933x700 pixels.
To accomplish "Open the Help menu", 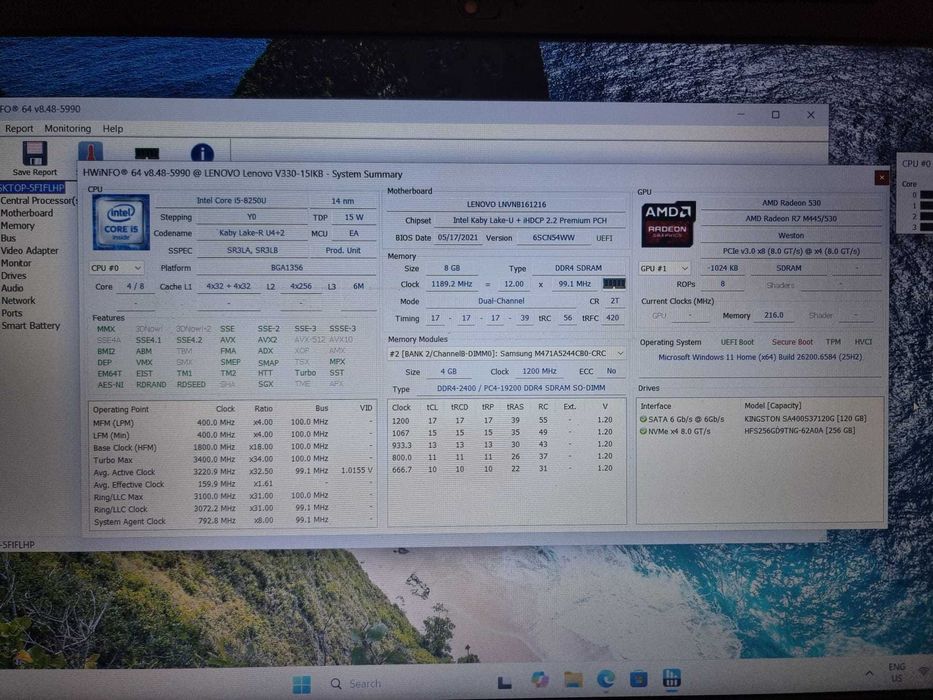I will [x=112, y=129].
